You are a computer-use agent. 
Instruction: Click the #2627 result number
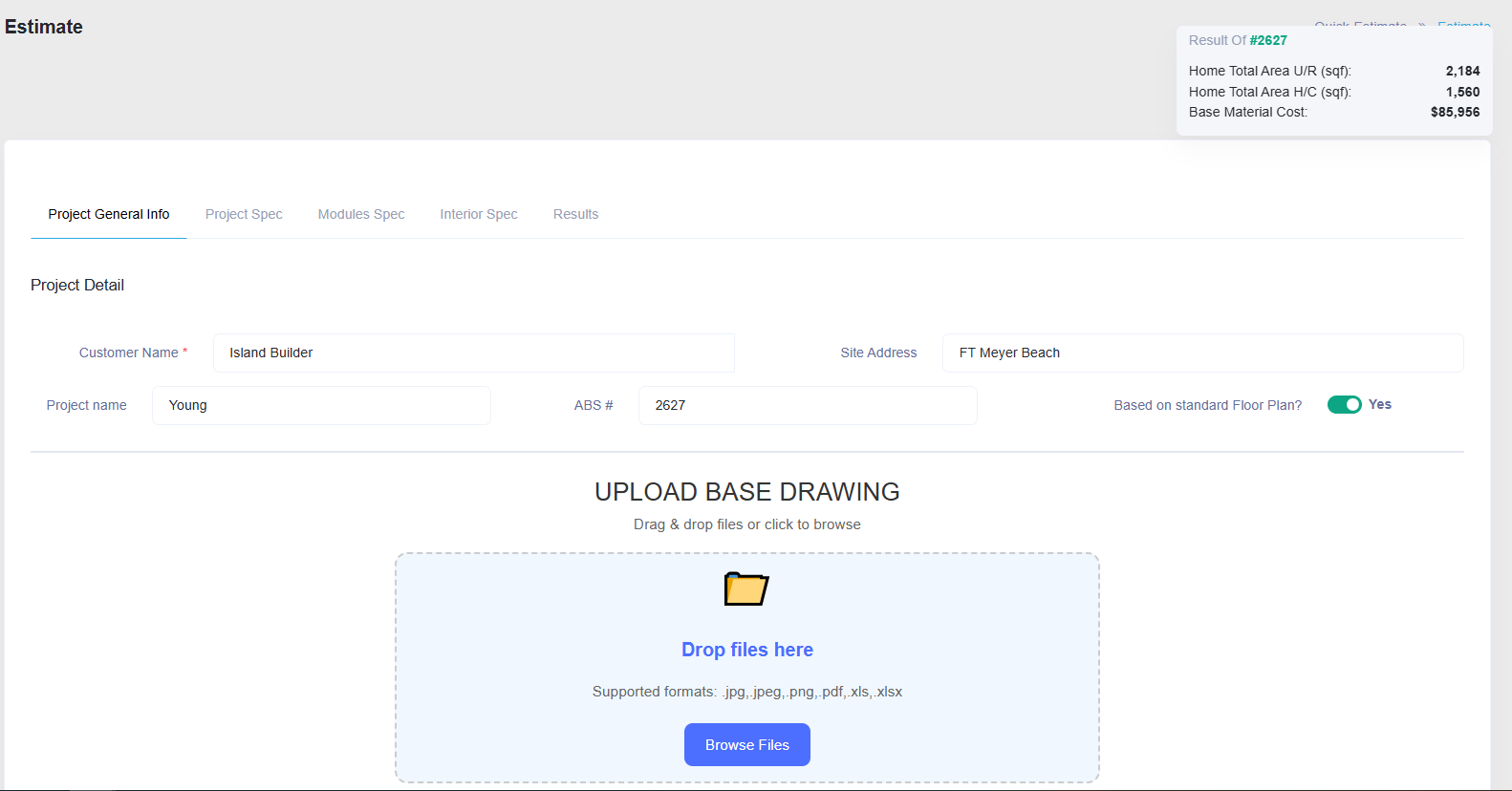(x=1268, y=40)
